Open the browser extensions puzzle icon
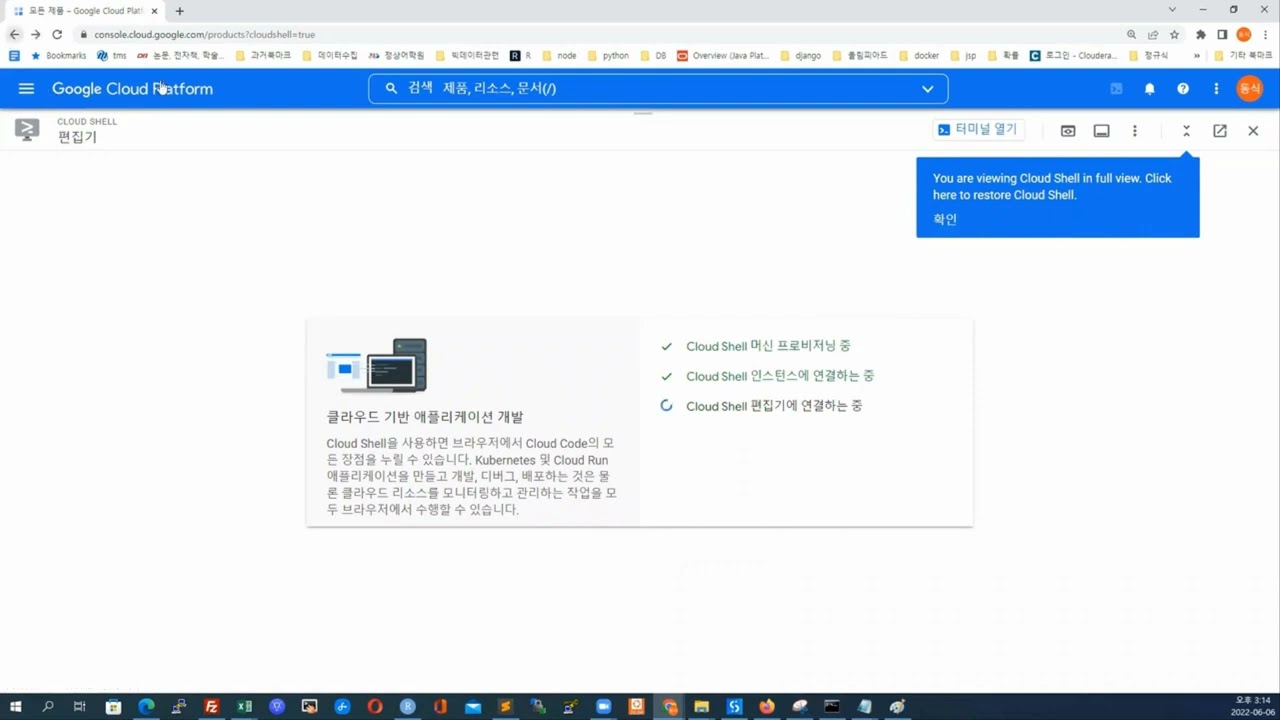The image size is (1280, 720). 1201,34
